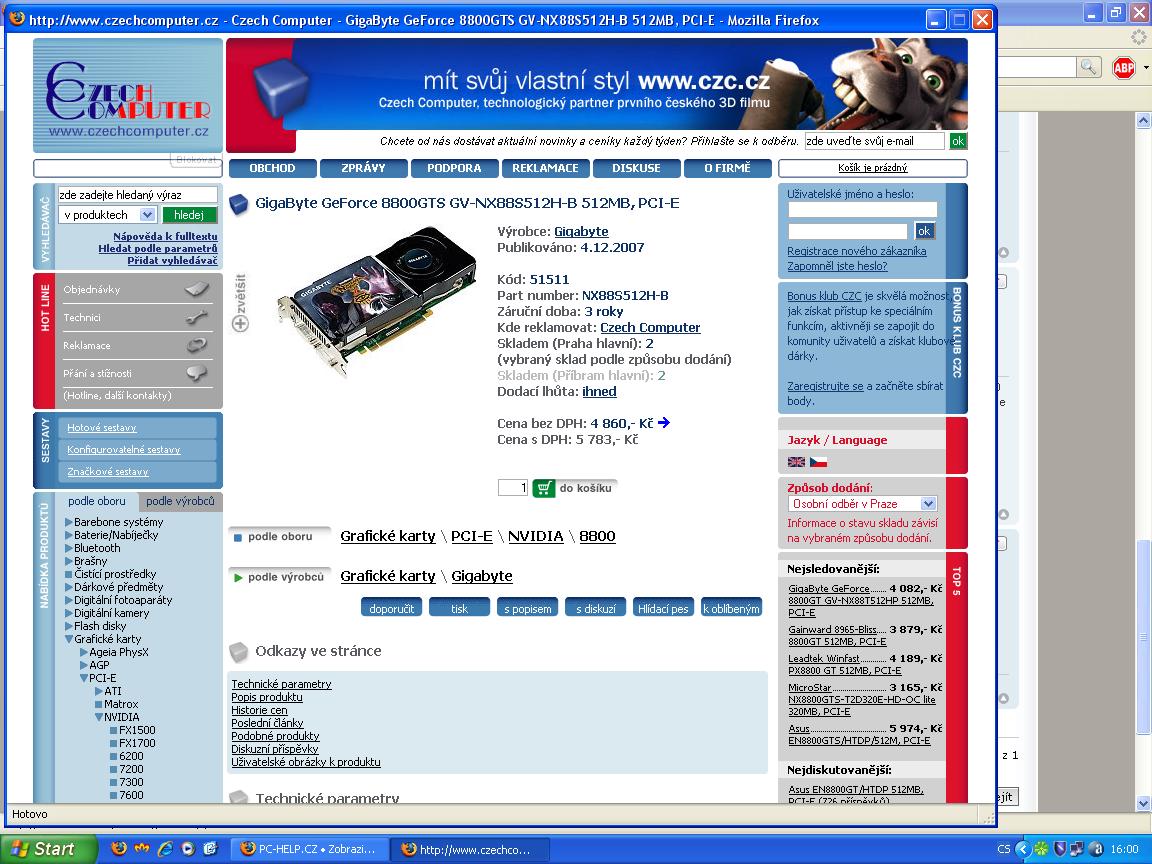Click the Reklamace chain icon
1152x864 pixels.
pos(197,345)
